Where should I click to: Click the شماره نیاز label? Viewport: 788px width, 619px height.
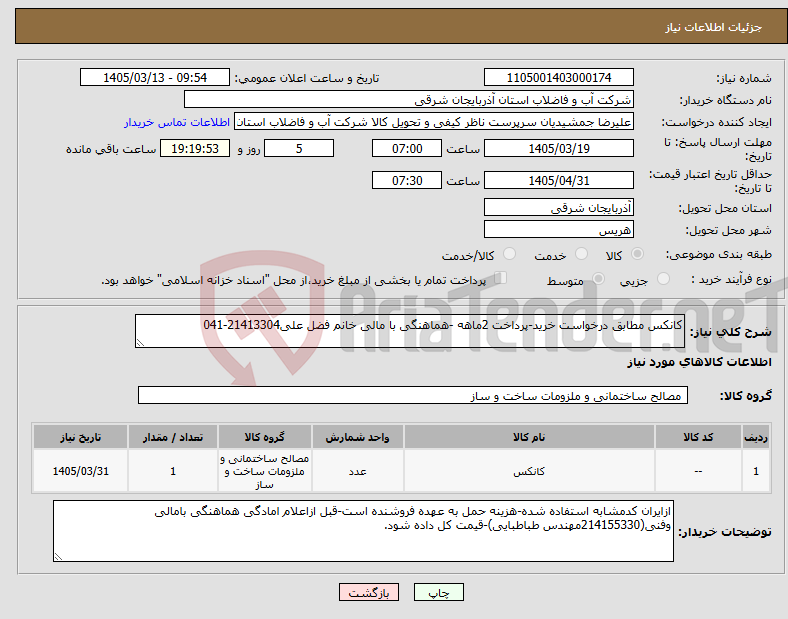[743, 78]
